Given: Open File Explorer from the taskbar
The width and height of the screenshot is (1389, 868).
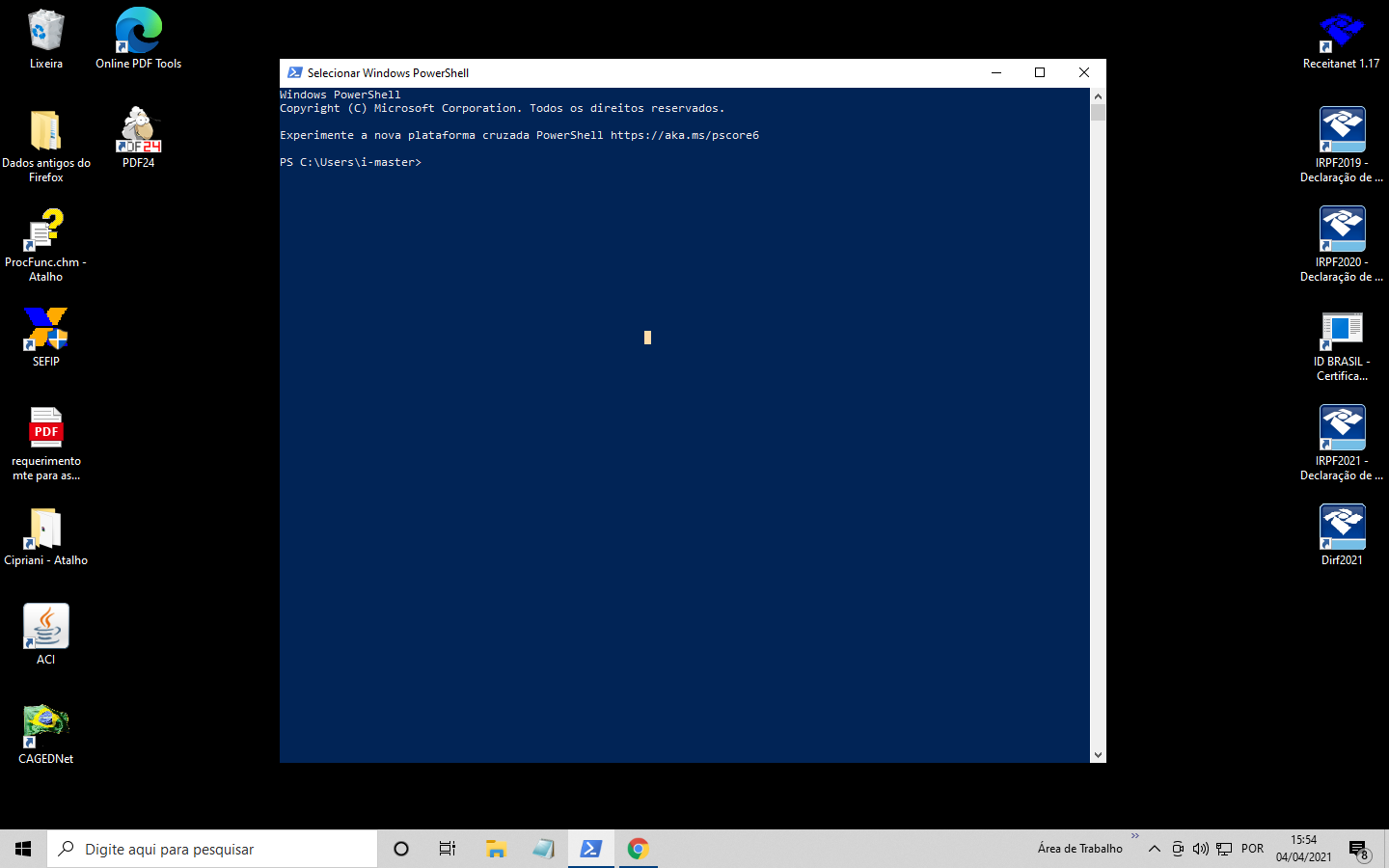Looking at the screenshot, I should click(x=496, y=849).
